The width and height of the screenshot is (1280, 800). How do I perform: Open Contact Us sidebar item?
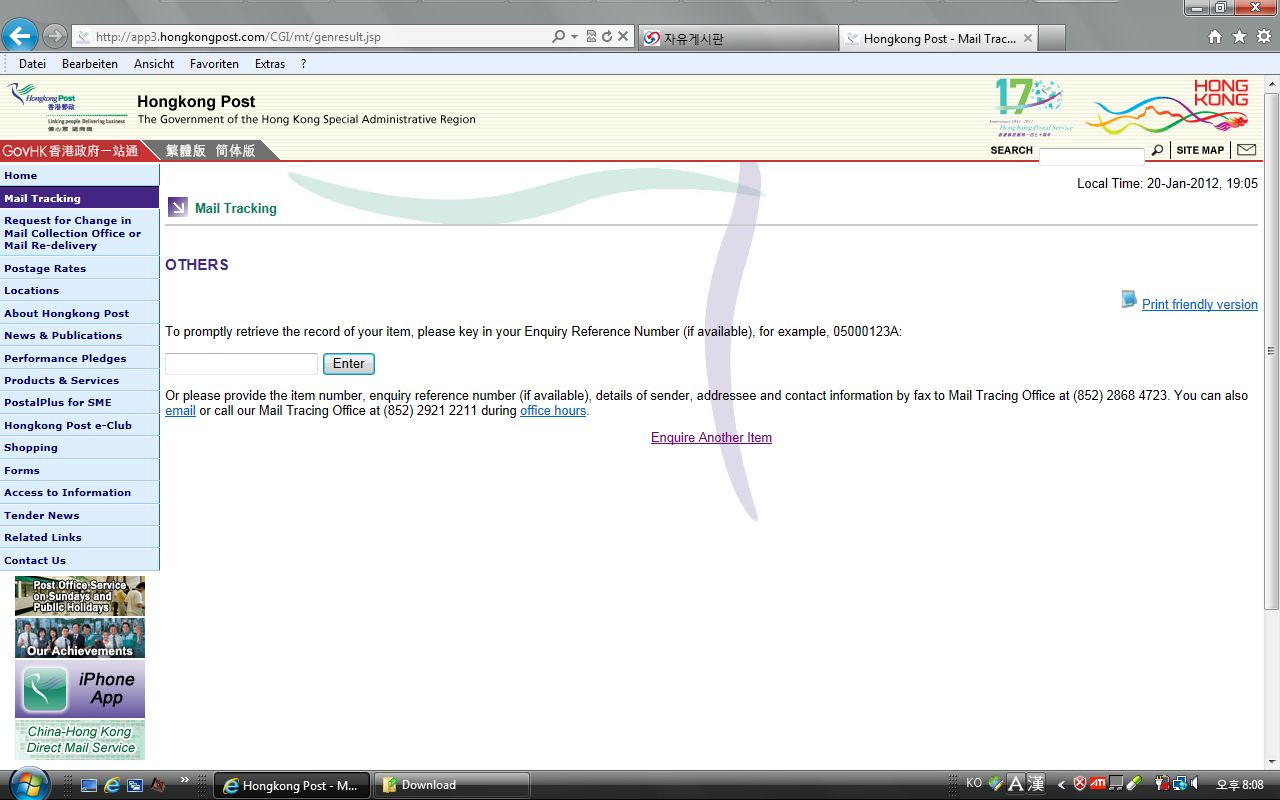(80, 560)
